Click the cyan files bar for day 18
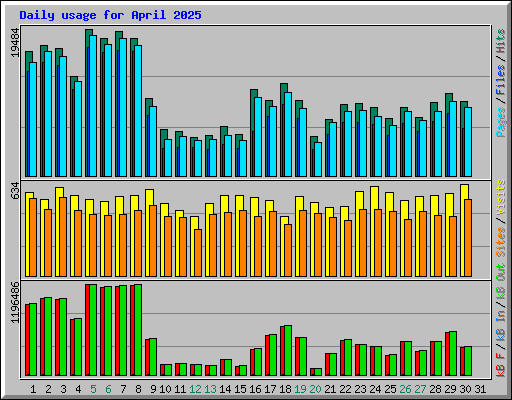 click(x=288, y=134)
